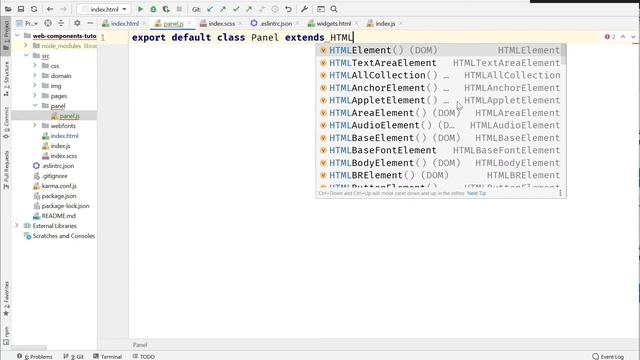Close the index.html editor tab

click(x=144, y=24)
